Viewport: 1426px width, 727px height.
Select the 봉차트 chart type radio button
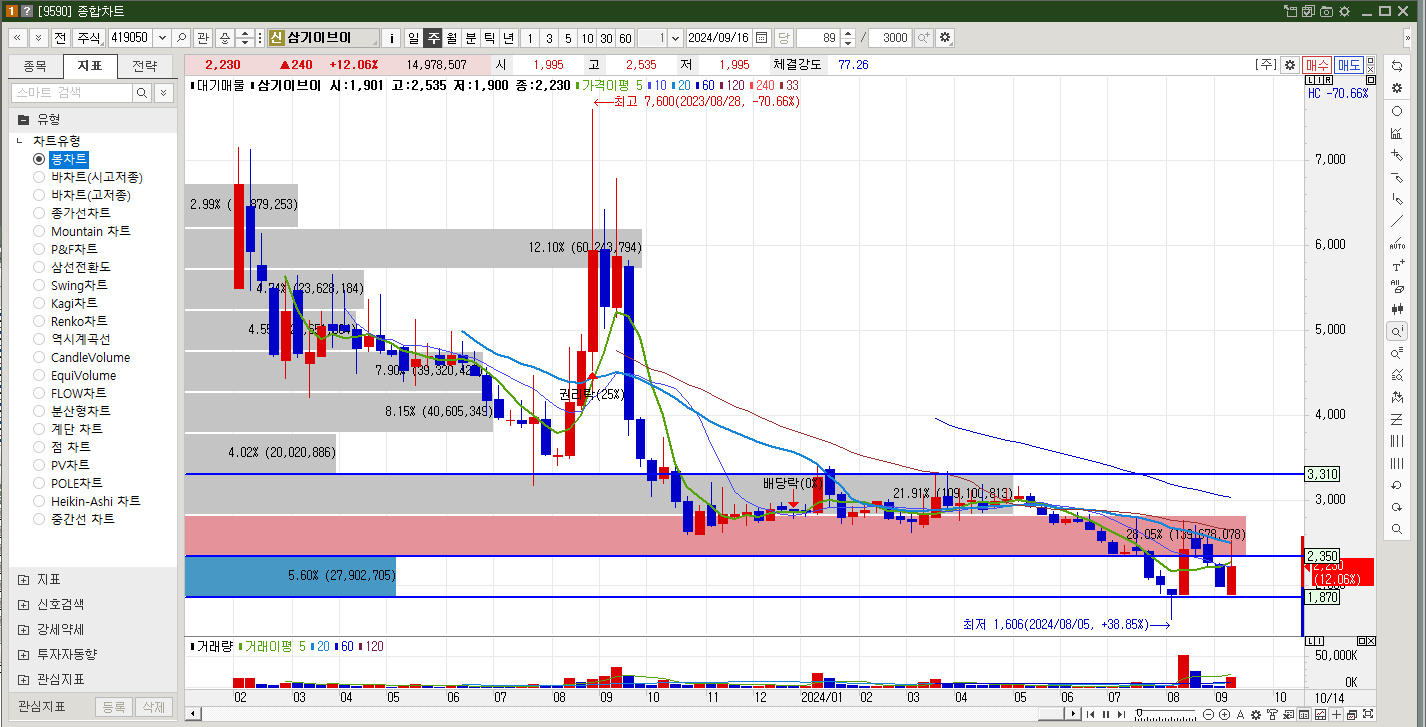pyautogui.click(x=39, y=159)
